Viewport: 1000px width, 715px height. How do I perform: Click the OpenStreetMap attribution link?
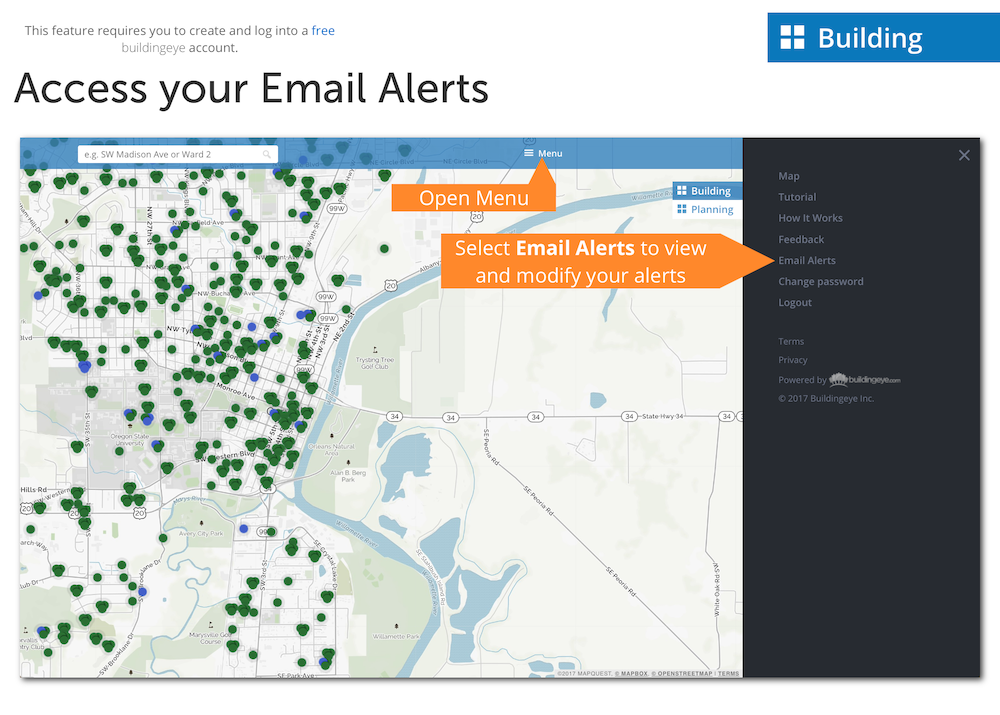point(682,674)
